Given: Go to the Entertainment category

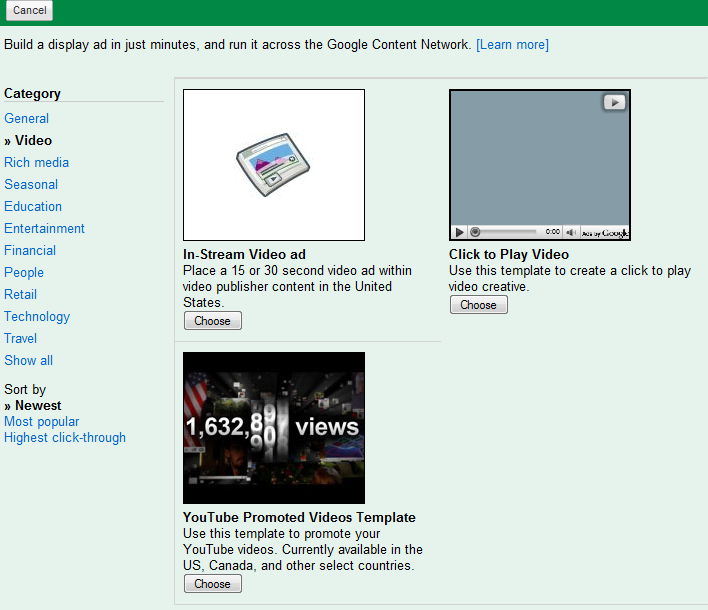Looking at the screenshot, I should (x=44, y=228).
